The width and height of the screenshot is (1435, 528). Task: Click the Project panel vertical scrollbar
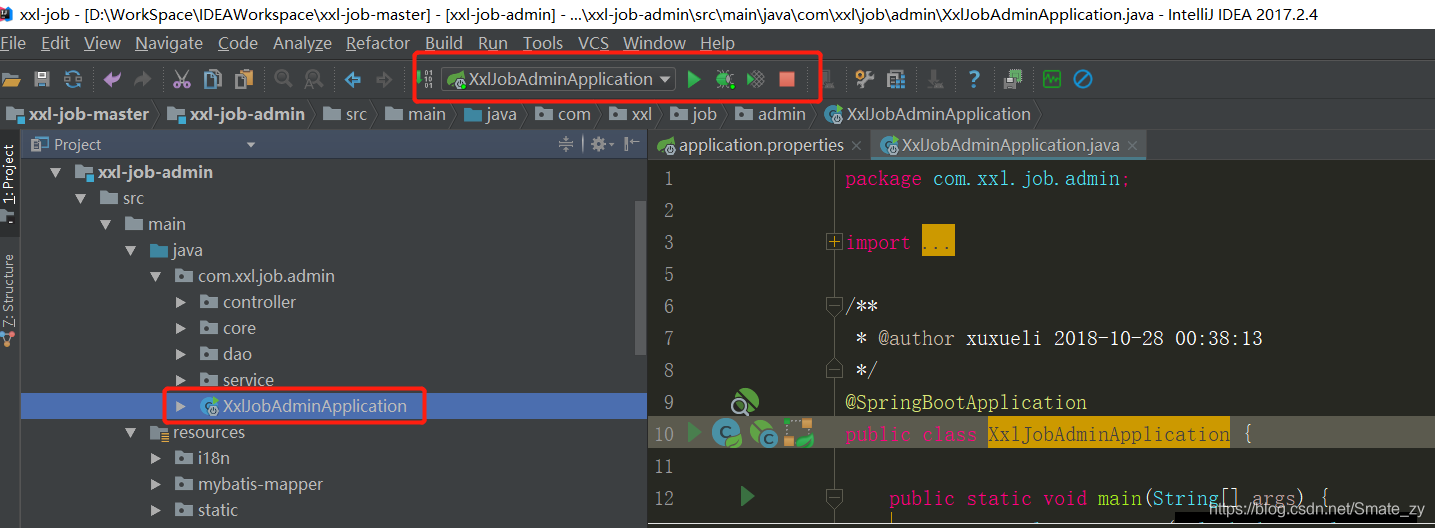(641, 277)
